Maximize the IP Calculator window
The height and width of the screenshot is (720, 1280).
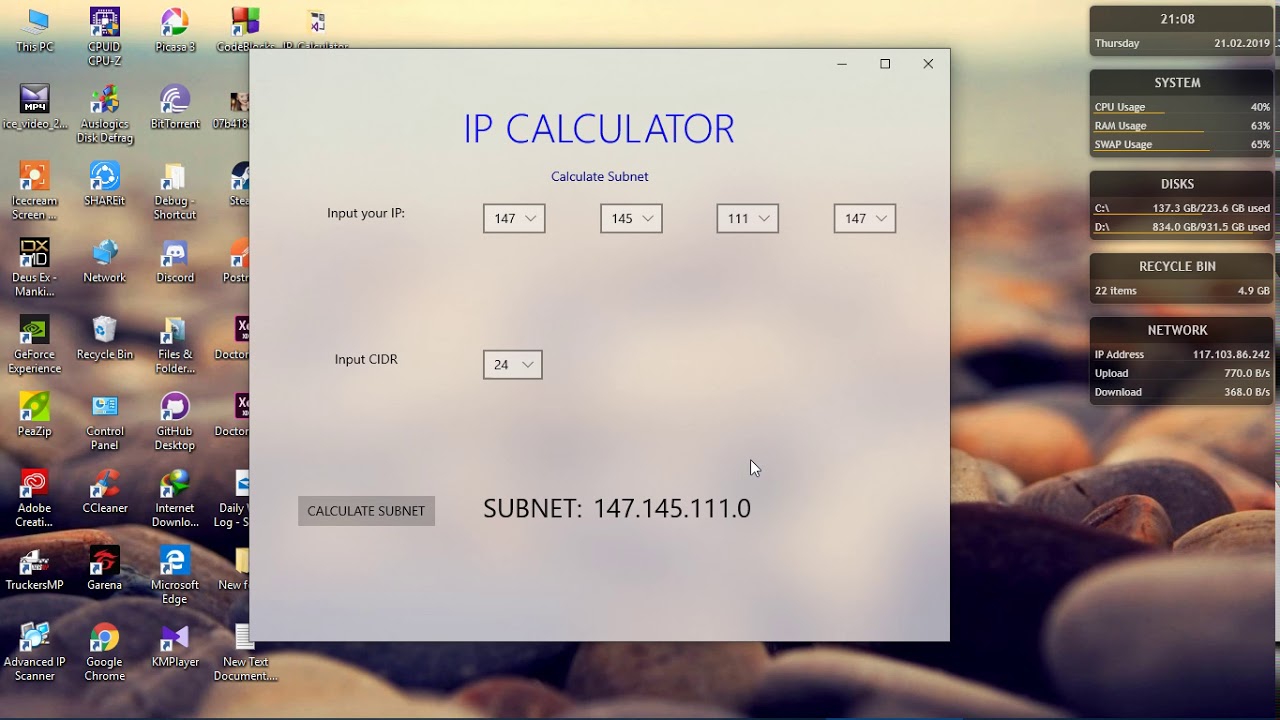point(885,64)
